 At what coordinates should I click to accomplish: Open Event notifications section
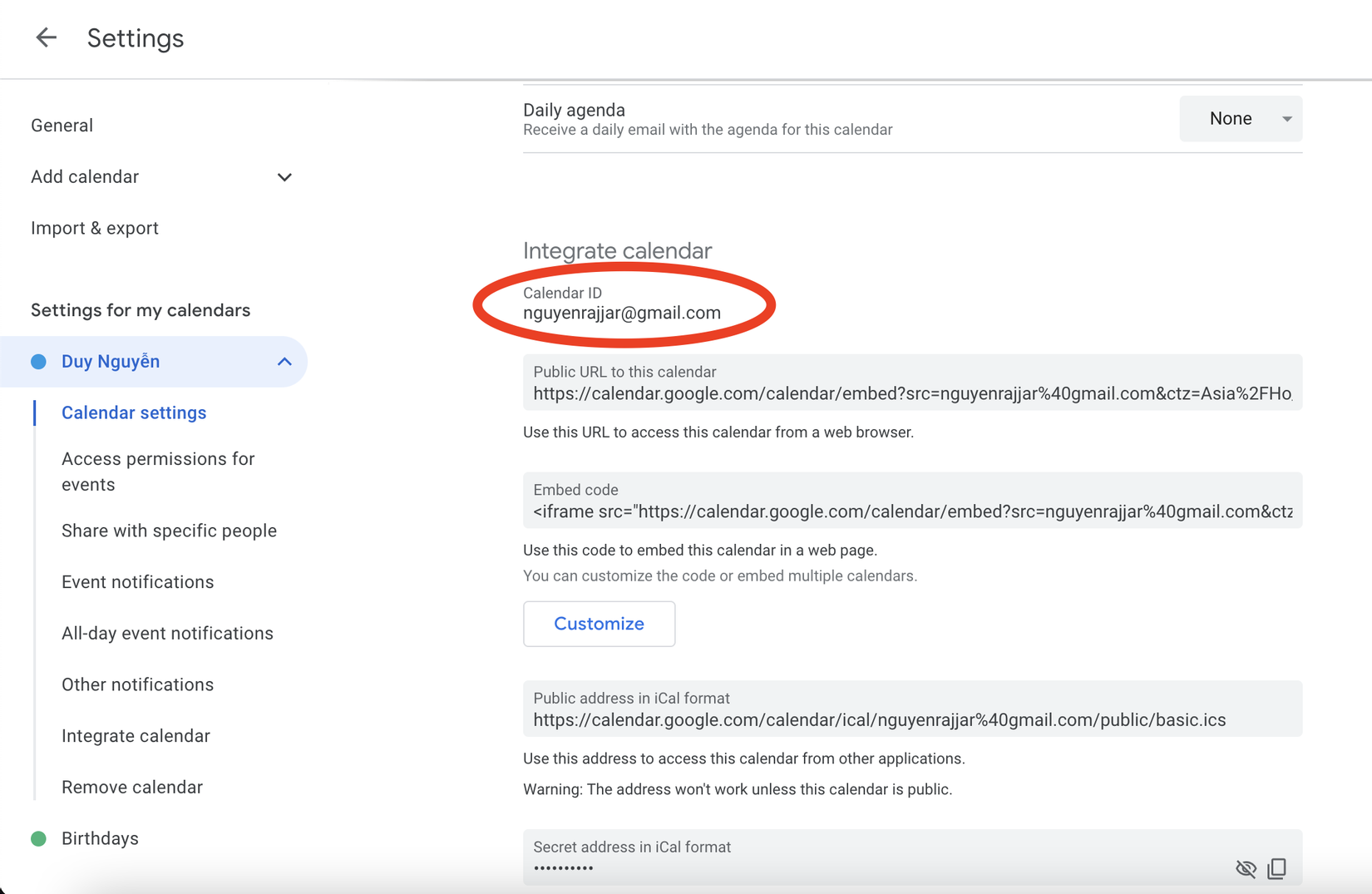tap(138, 582)
